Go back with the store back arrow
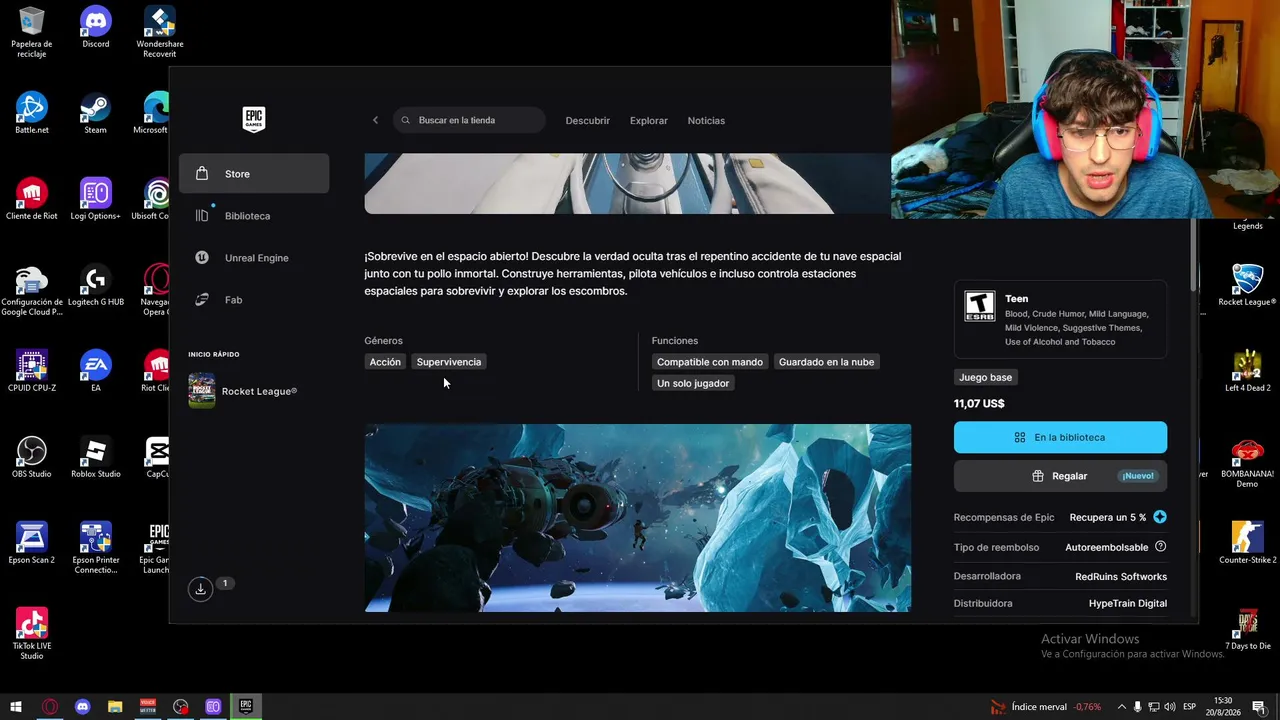 (x=376, y=120)
